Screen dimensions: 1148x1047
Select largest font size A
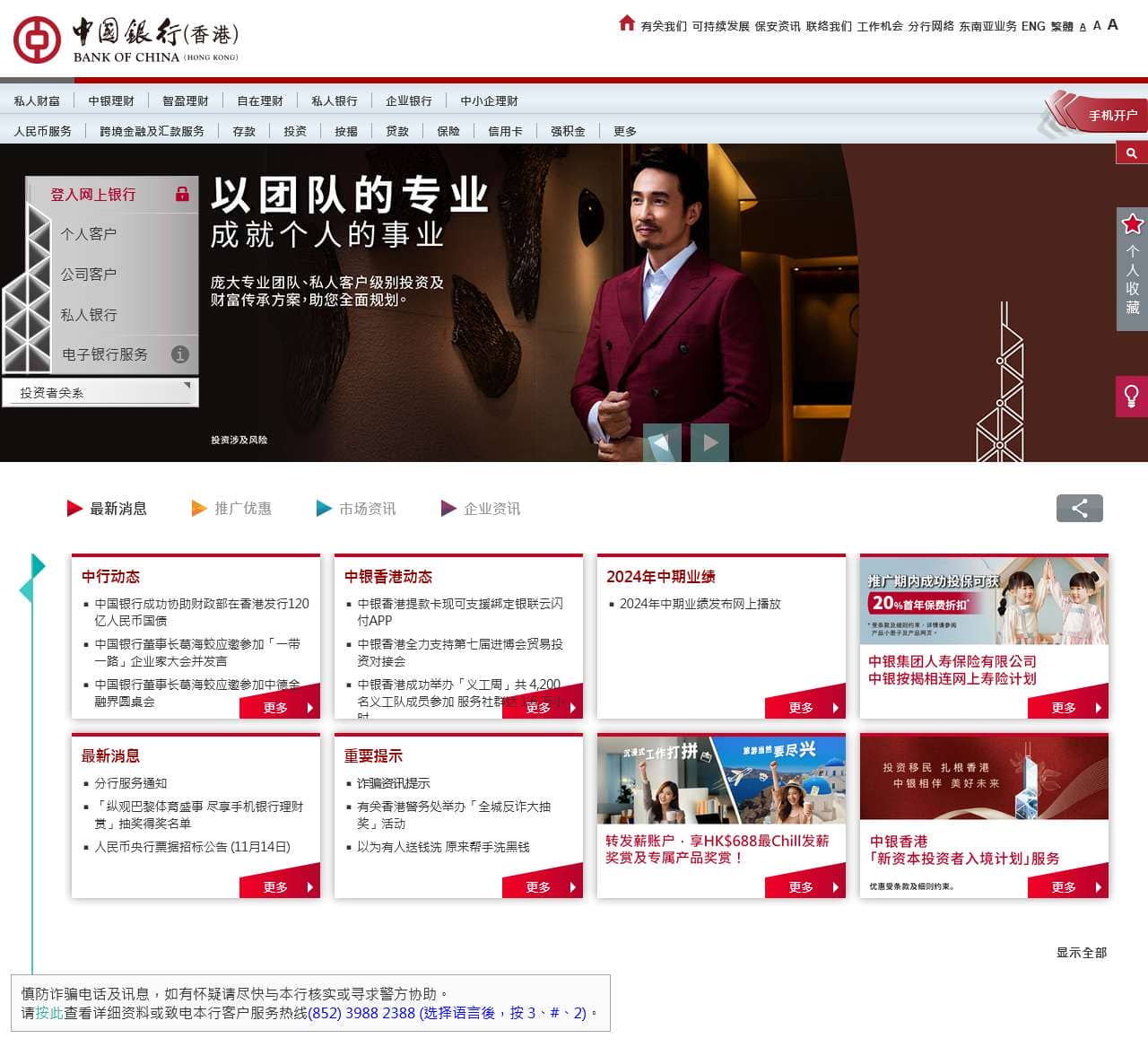coord(1113,24)
